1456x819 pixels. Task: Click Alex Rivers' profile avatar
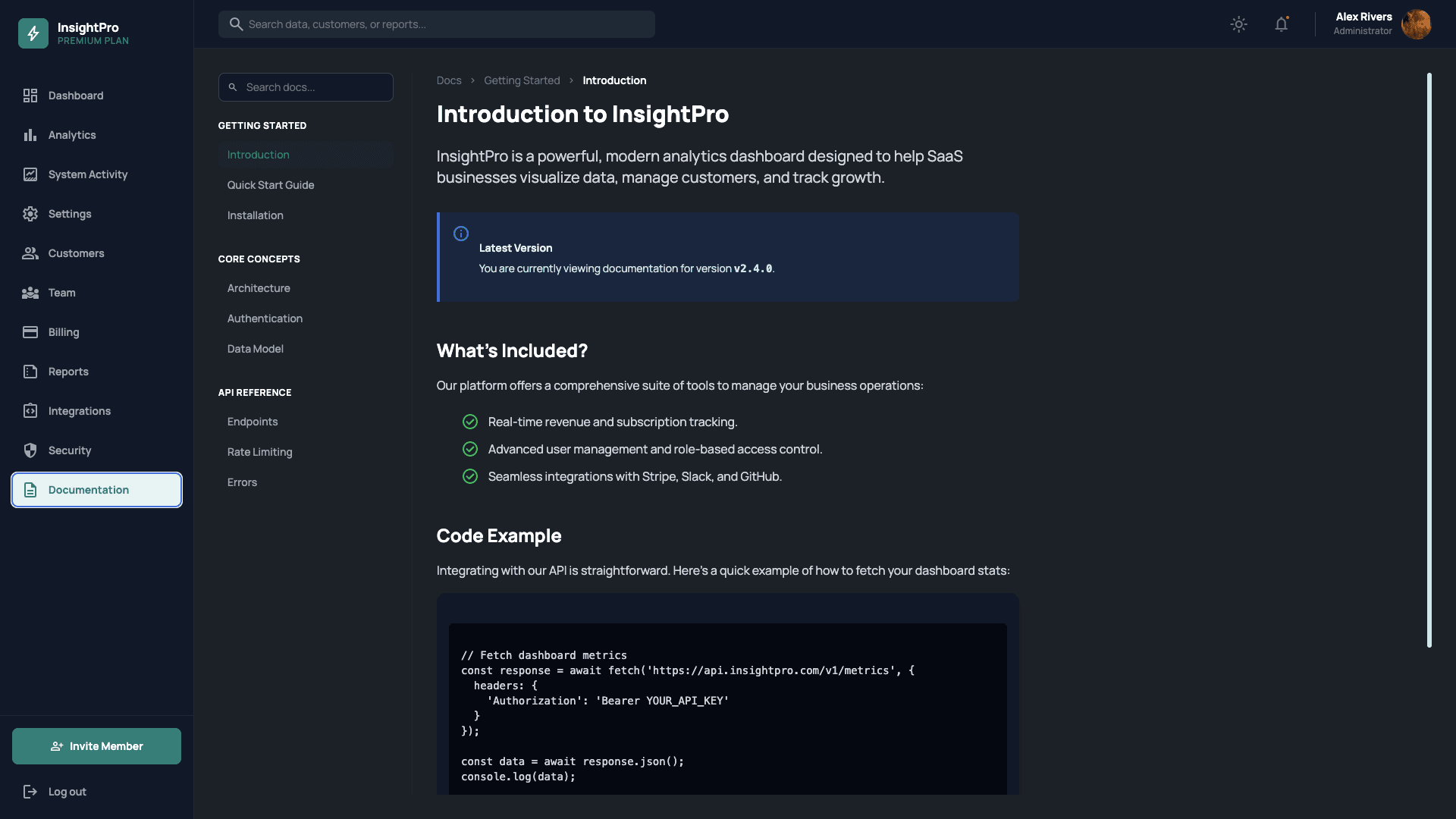[x=1417, y=24]
